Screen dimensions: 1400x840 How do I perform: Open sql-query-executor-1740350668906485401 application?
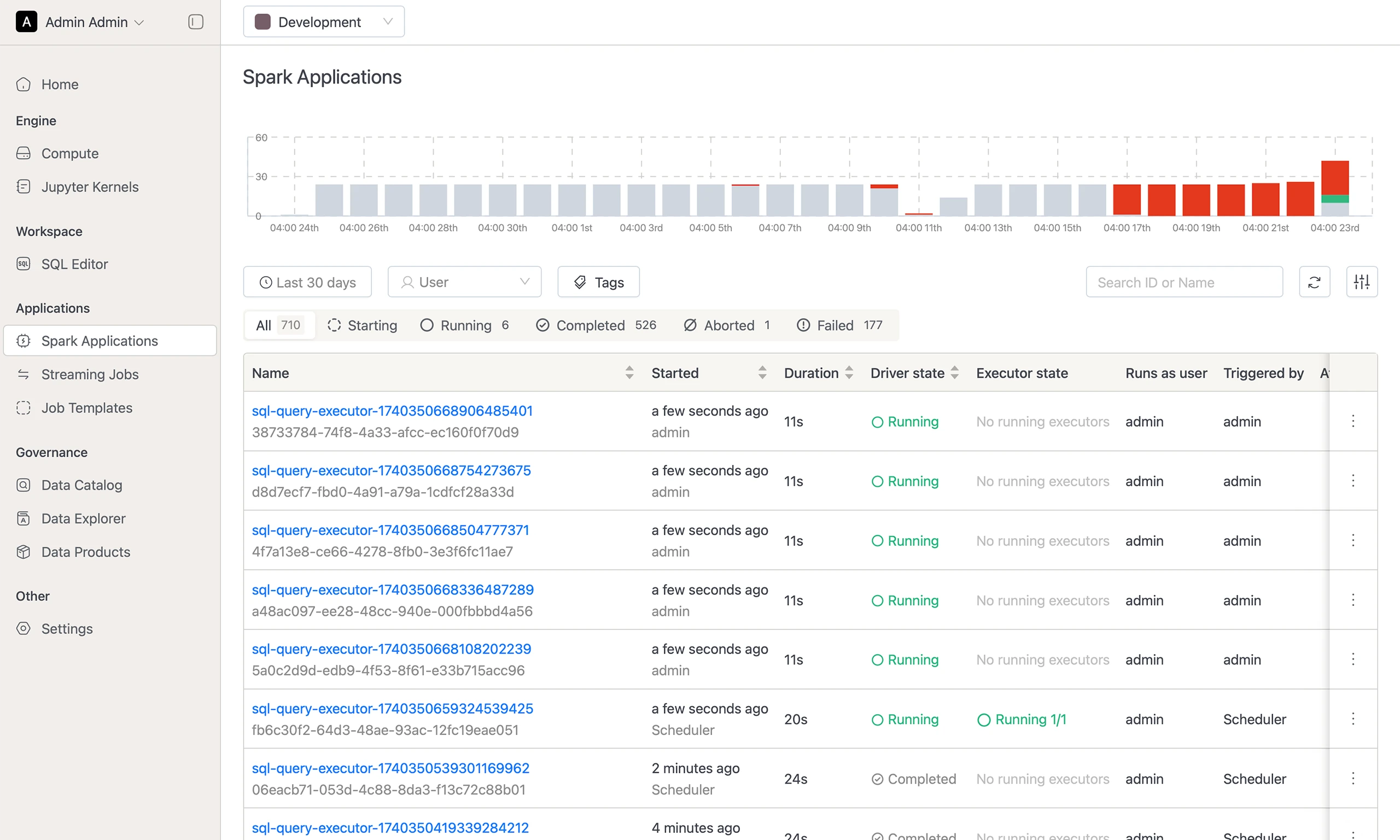click(x=392, y=410)
